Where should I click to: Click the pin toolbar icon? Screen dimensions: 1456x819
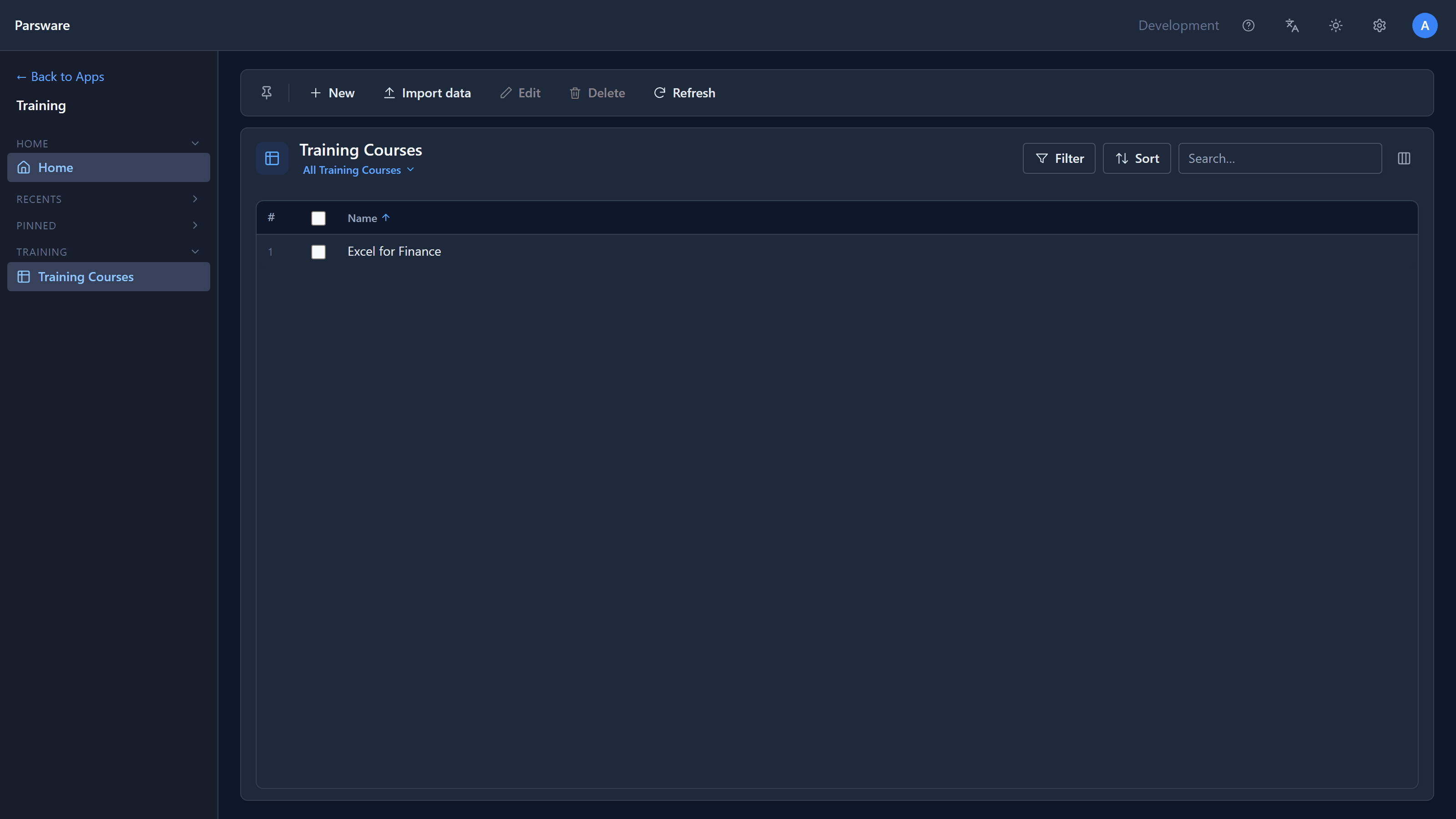266,93
